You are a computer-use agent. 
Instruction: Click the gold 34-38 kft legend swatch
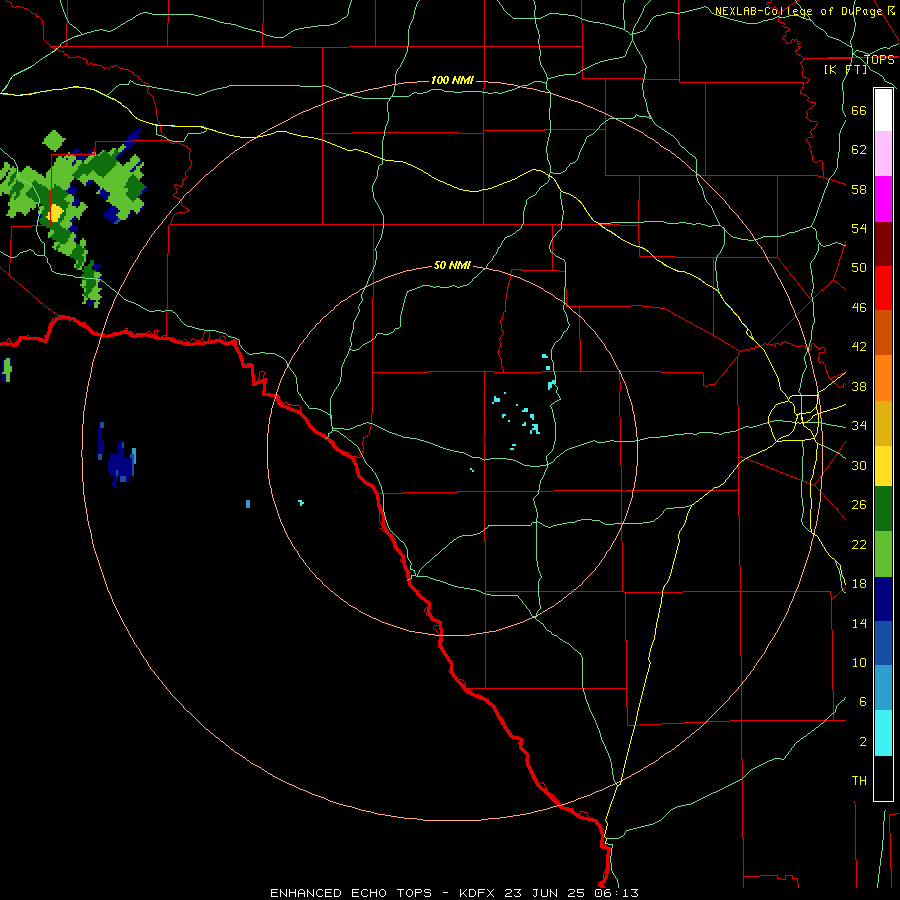(x=883, y=423)
